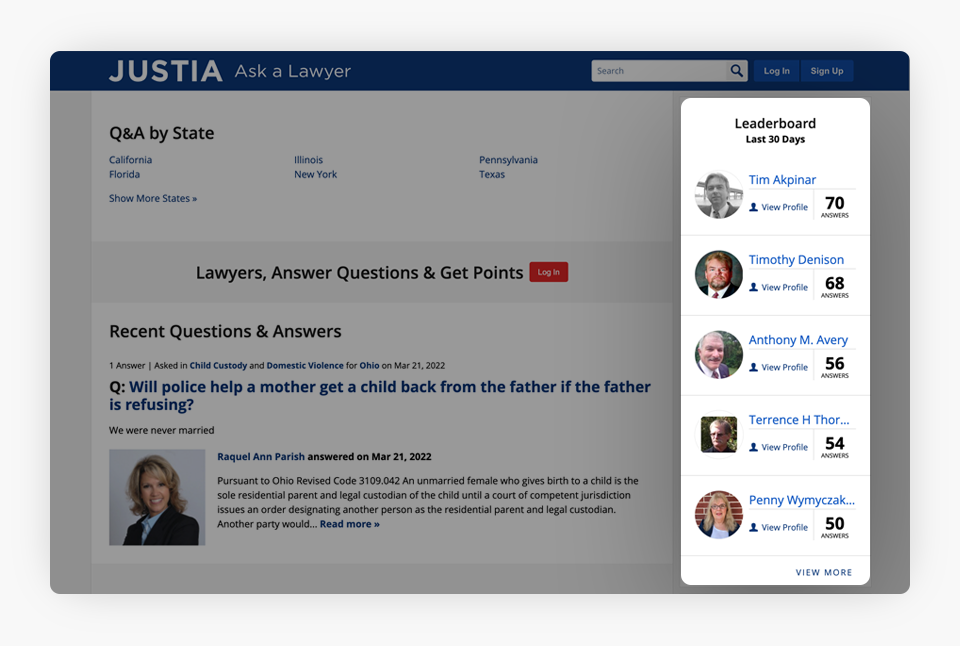The image size is (960, 646).
Task: Click Tim Akpinar's profile photo
Action: tap(719, 195)
